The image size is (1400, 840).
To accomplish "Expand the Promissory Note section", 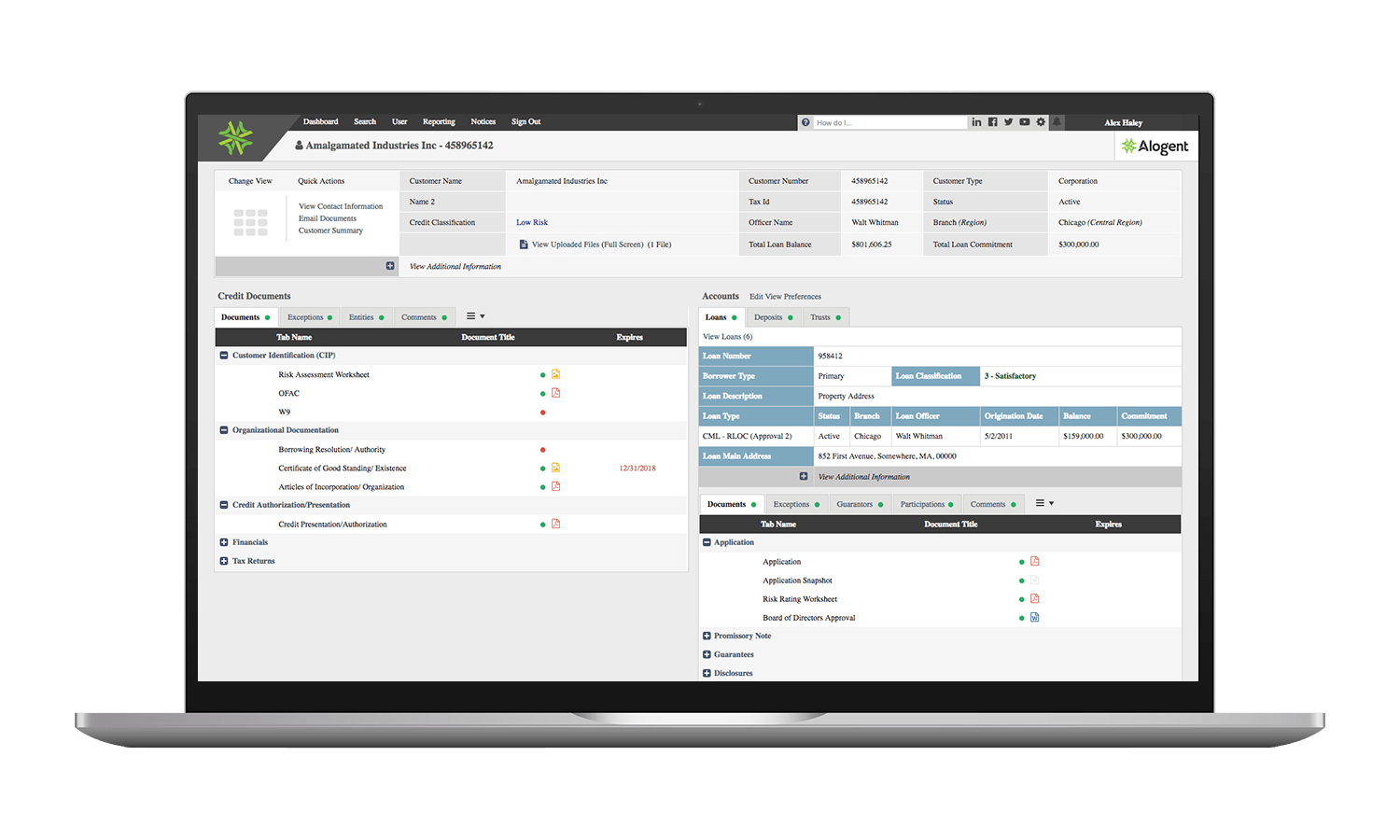I will pyautogui.click(x=707, y=636).
